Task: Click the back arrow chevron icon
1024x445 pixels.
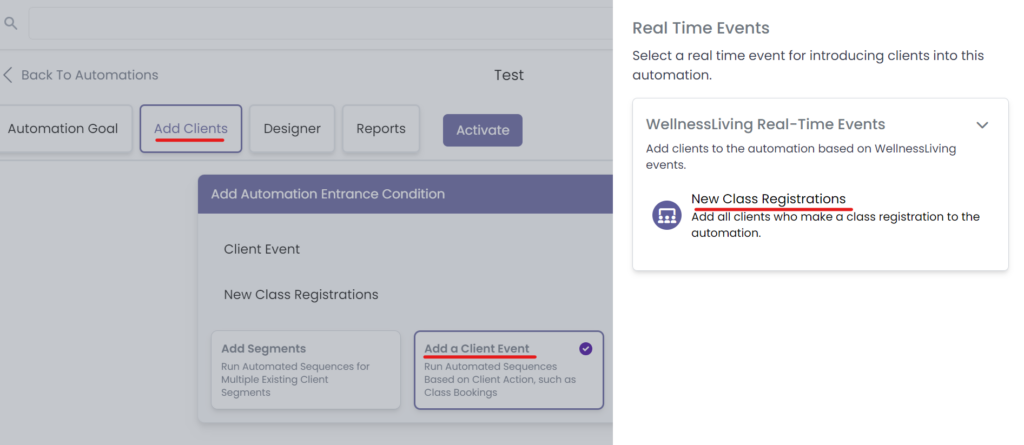Action: [x=8, y=75]
